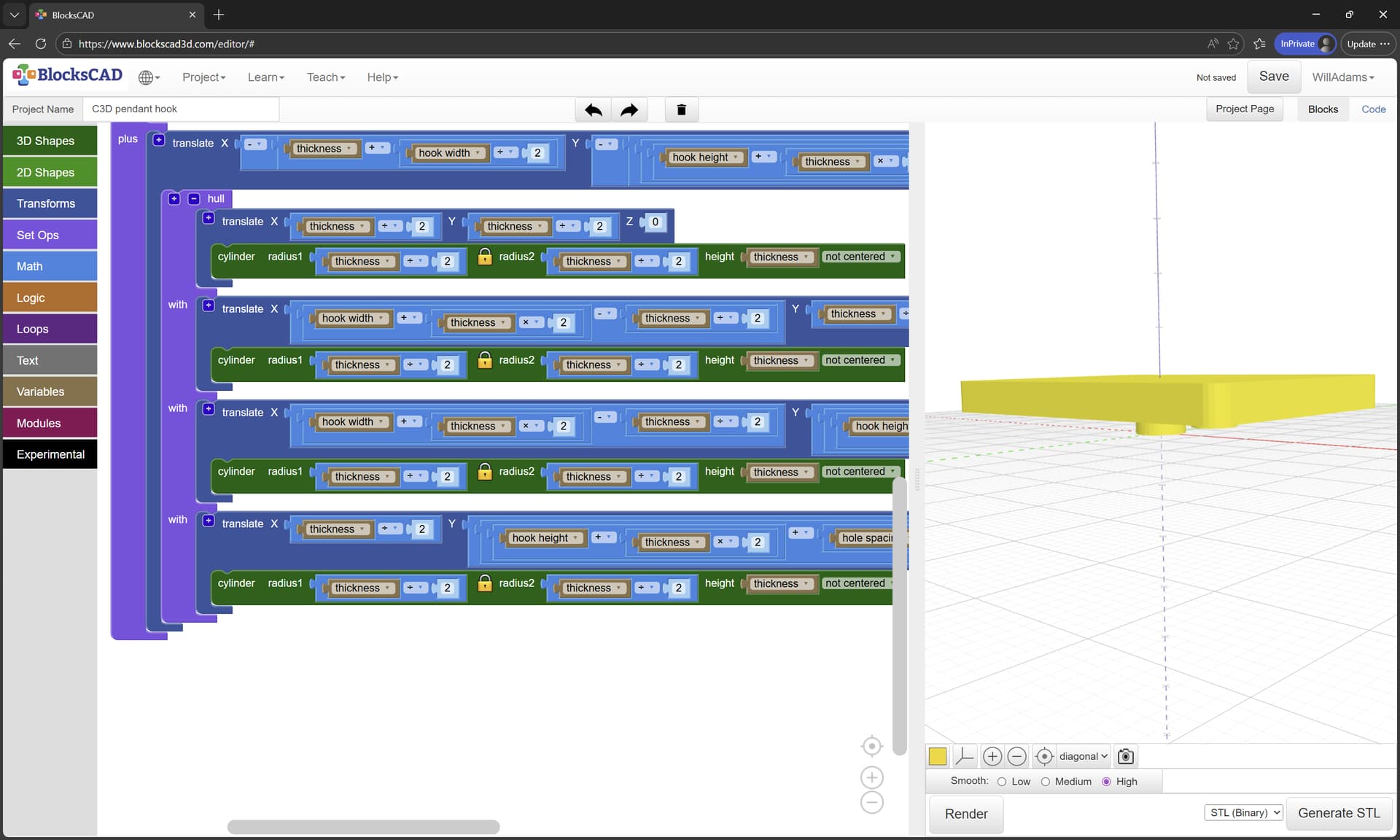Click the trash delete icon
1400x840 pixels.
681,110
